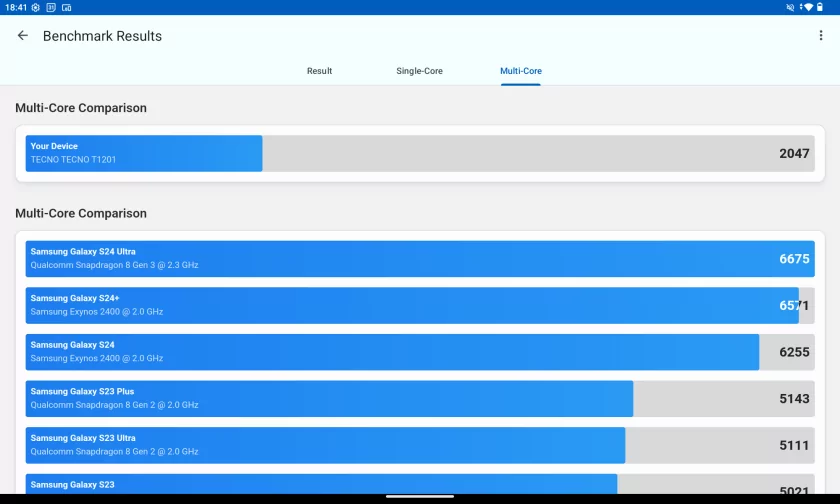840x504 pixels.
Task: Choose the Samsung Galaxy S23 Ultra row
Action: point(420,445)
